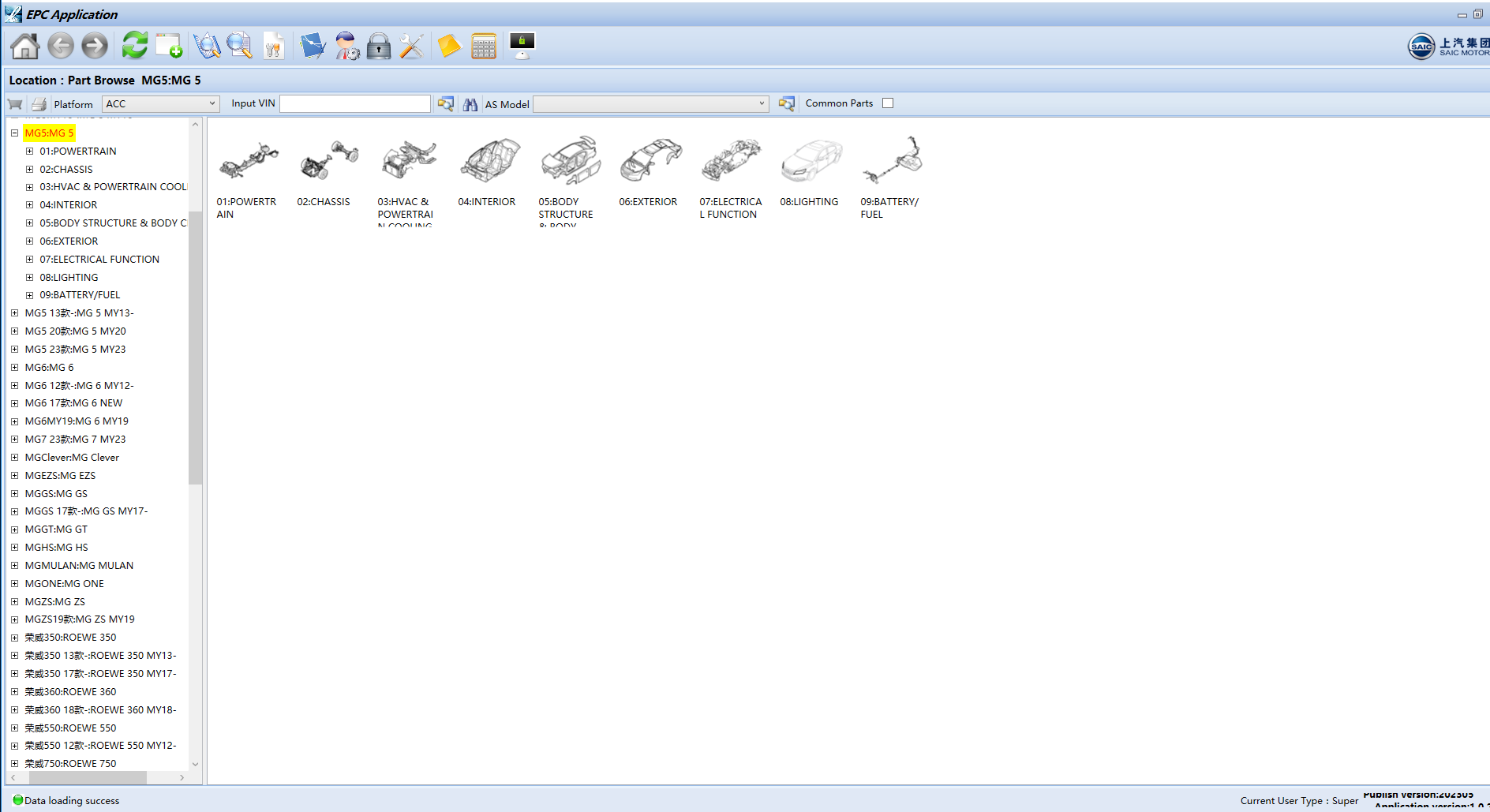
Task: Select MGHS:MG HS in the model tree
Action: 56,548
